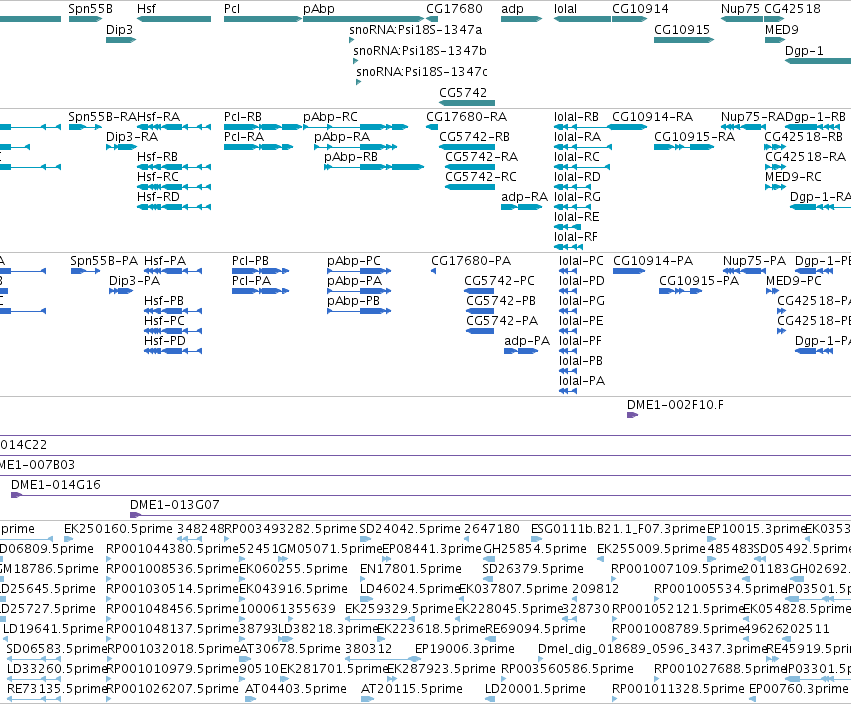Image resolution: width=851 pixels, height=704 pixels.
Task: Click the purple DME1-014G16 clone start marker
Action: (x=16, y=495)
